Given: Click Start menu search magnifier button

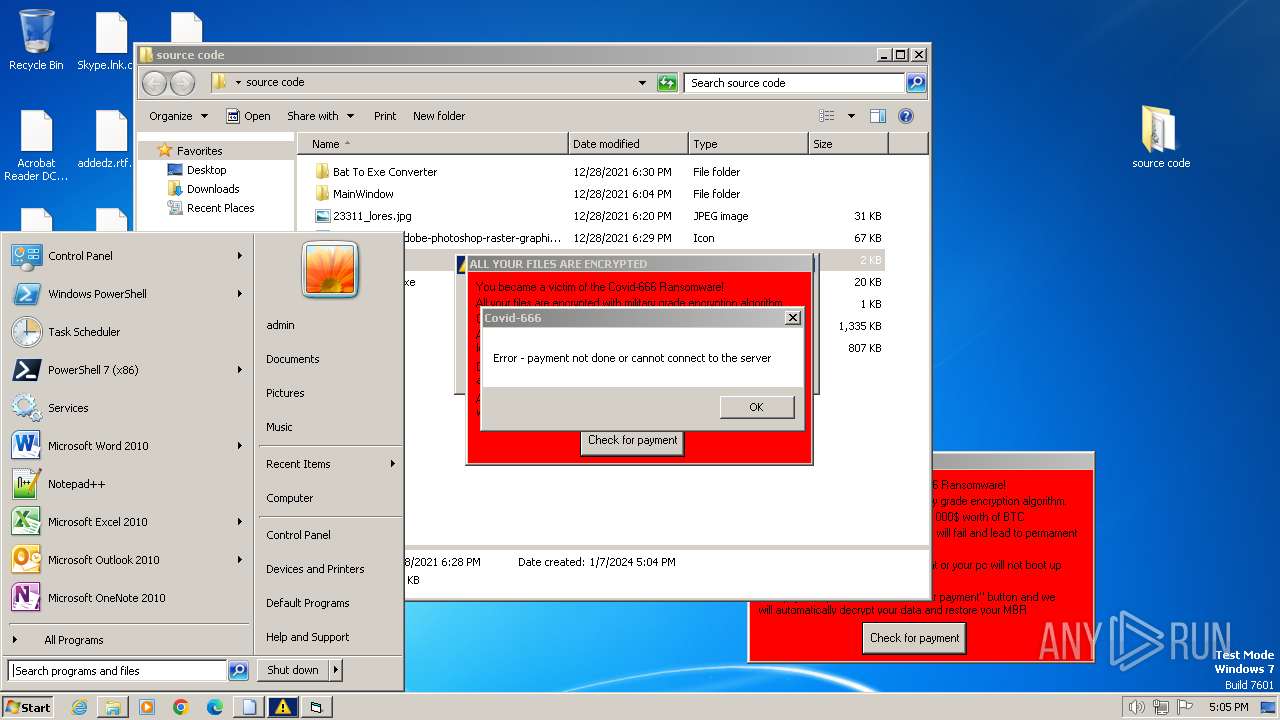Looking at the screenshot, I should 238,671.
